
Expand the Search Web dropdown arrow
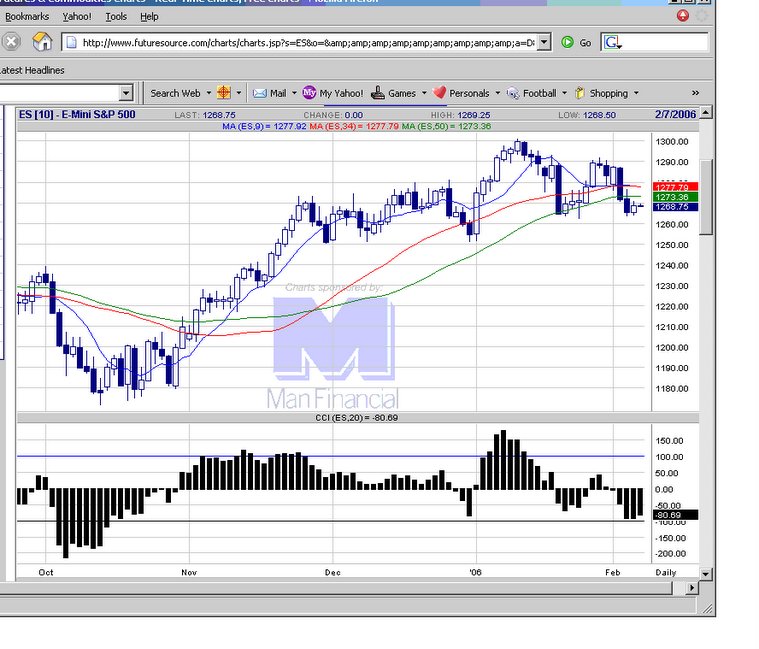pyautogui.click(x=209, y=93)
